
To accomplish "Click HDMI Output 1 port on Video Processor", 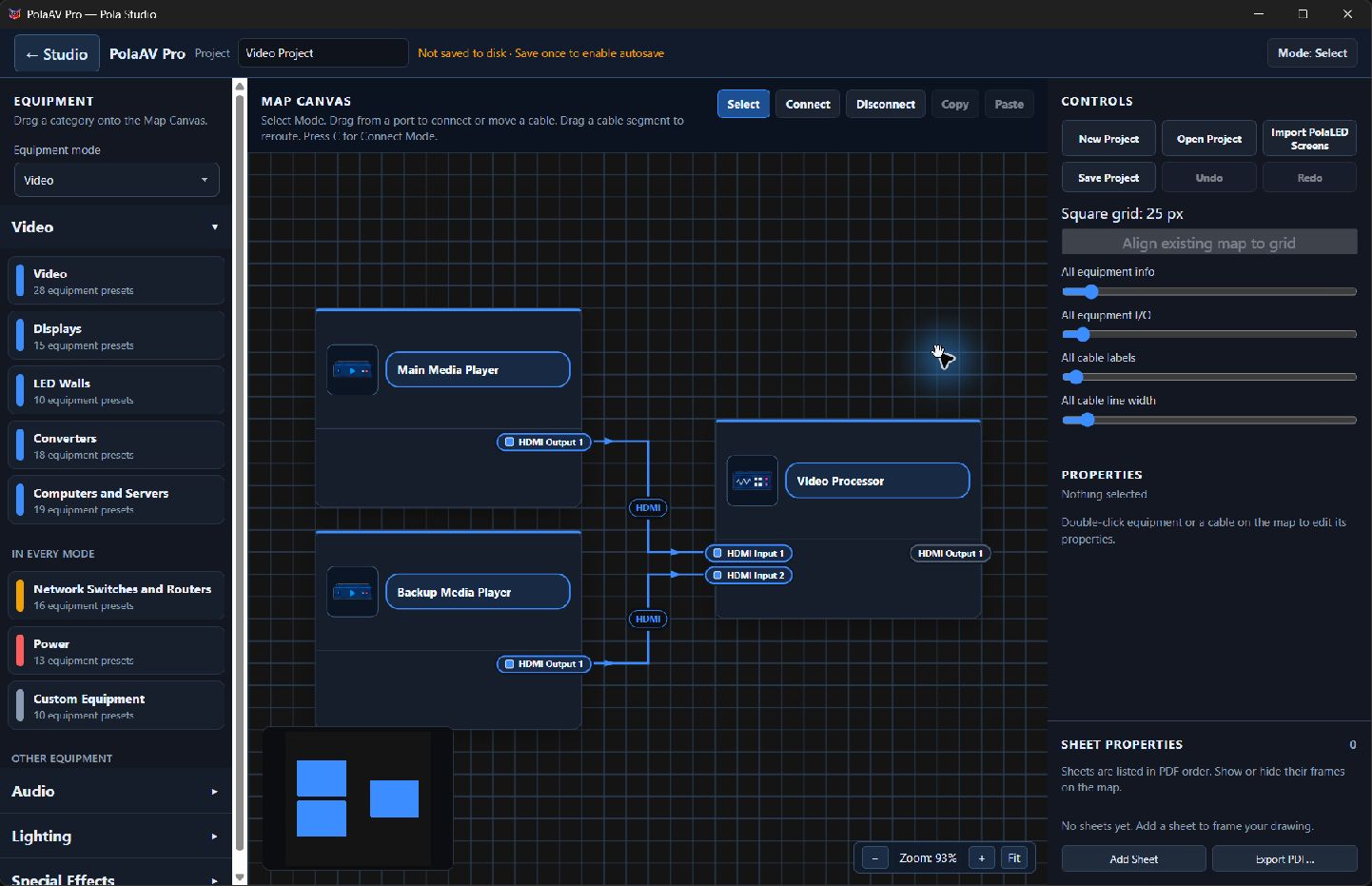I will pyautogui.click(x=951, y=553).
